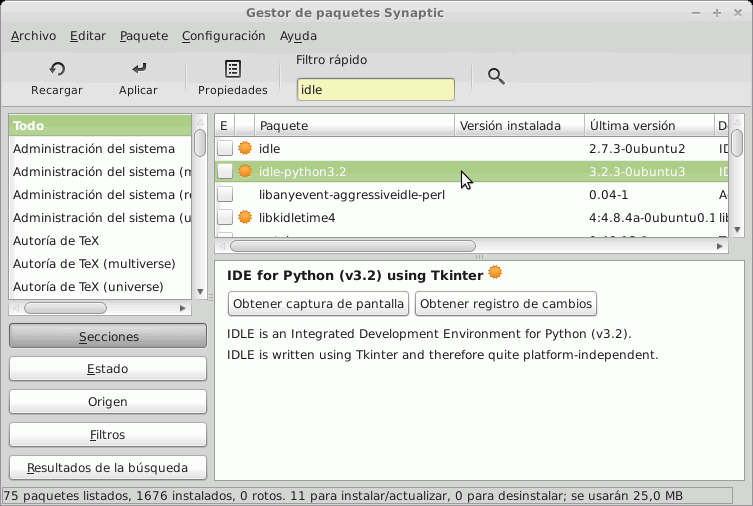Select Autoría de TeX (universe) section
Viewport: 753px width, 506px height.
100,287
